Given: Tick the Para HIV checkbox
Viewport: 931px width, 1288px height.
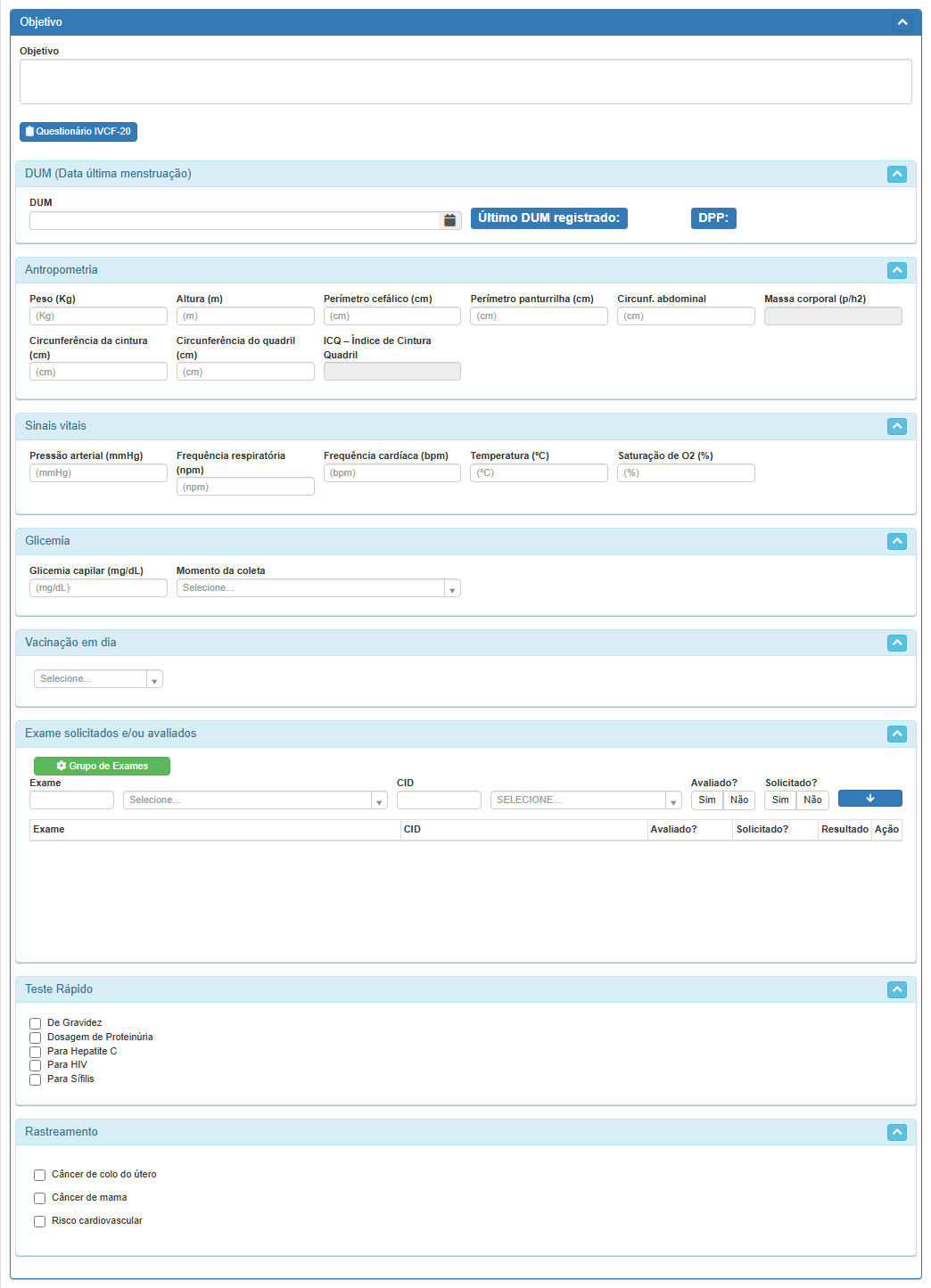Looking at the screenshot, I should (36, 1065).
